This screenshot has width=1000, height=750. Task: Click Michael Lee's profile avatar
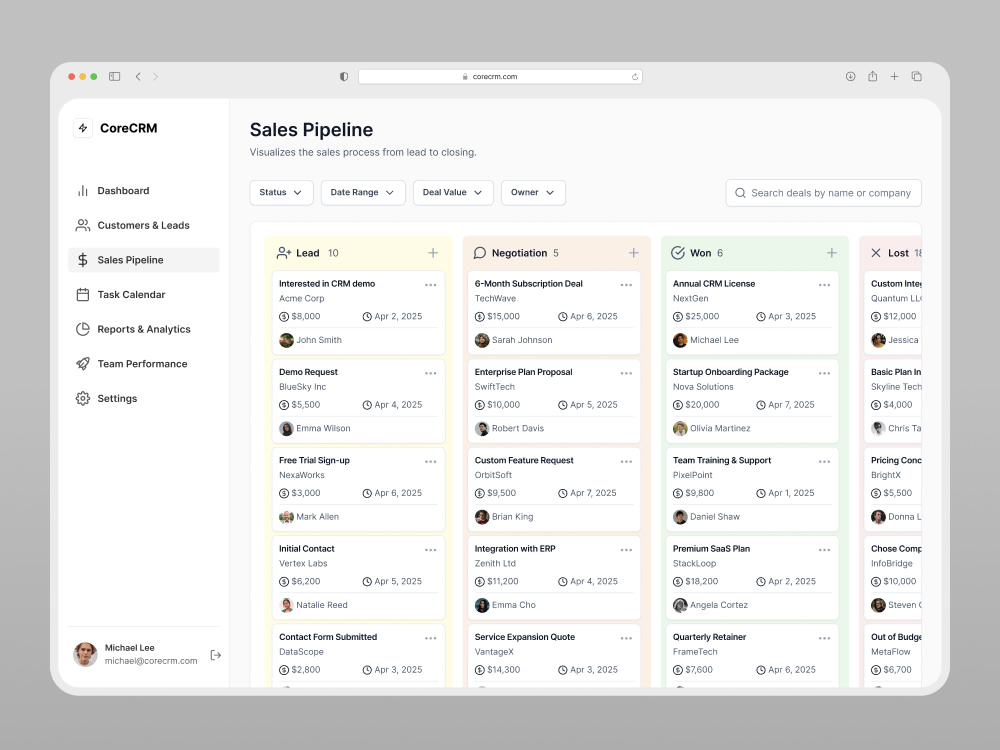[x=85, y=654]
